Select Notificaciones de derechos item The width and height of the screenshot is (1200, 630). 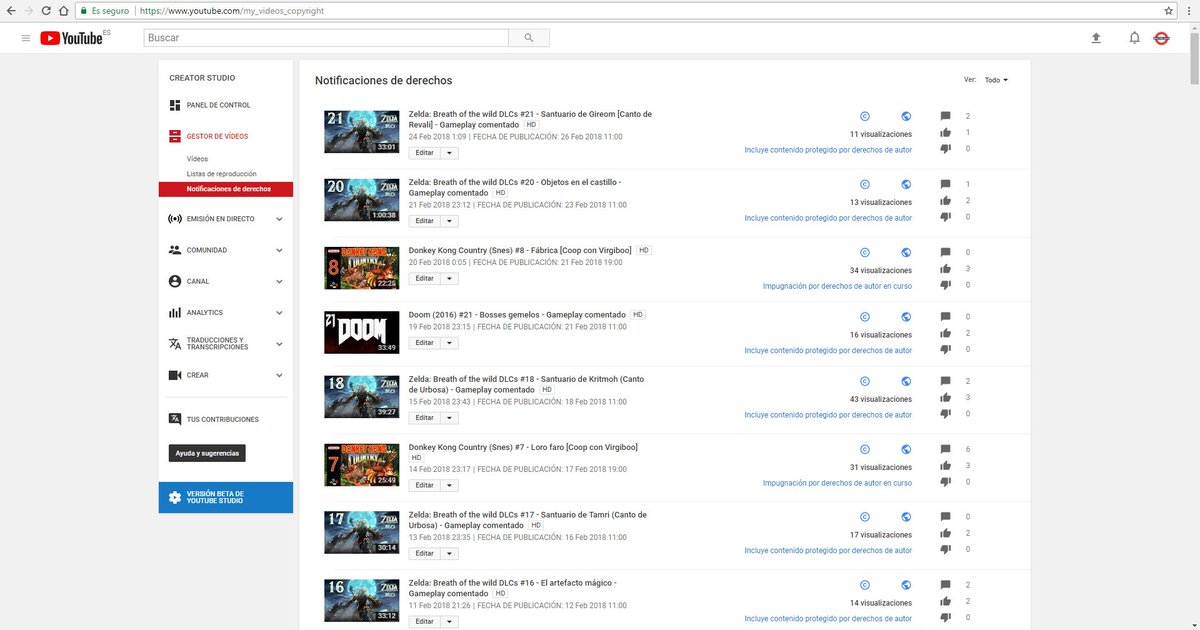[226, 189]
